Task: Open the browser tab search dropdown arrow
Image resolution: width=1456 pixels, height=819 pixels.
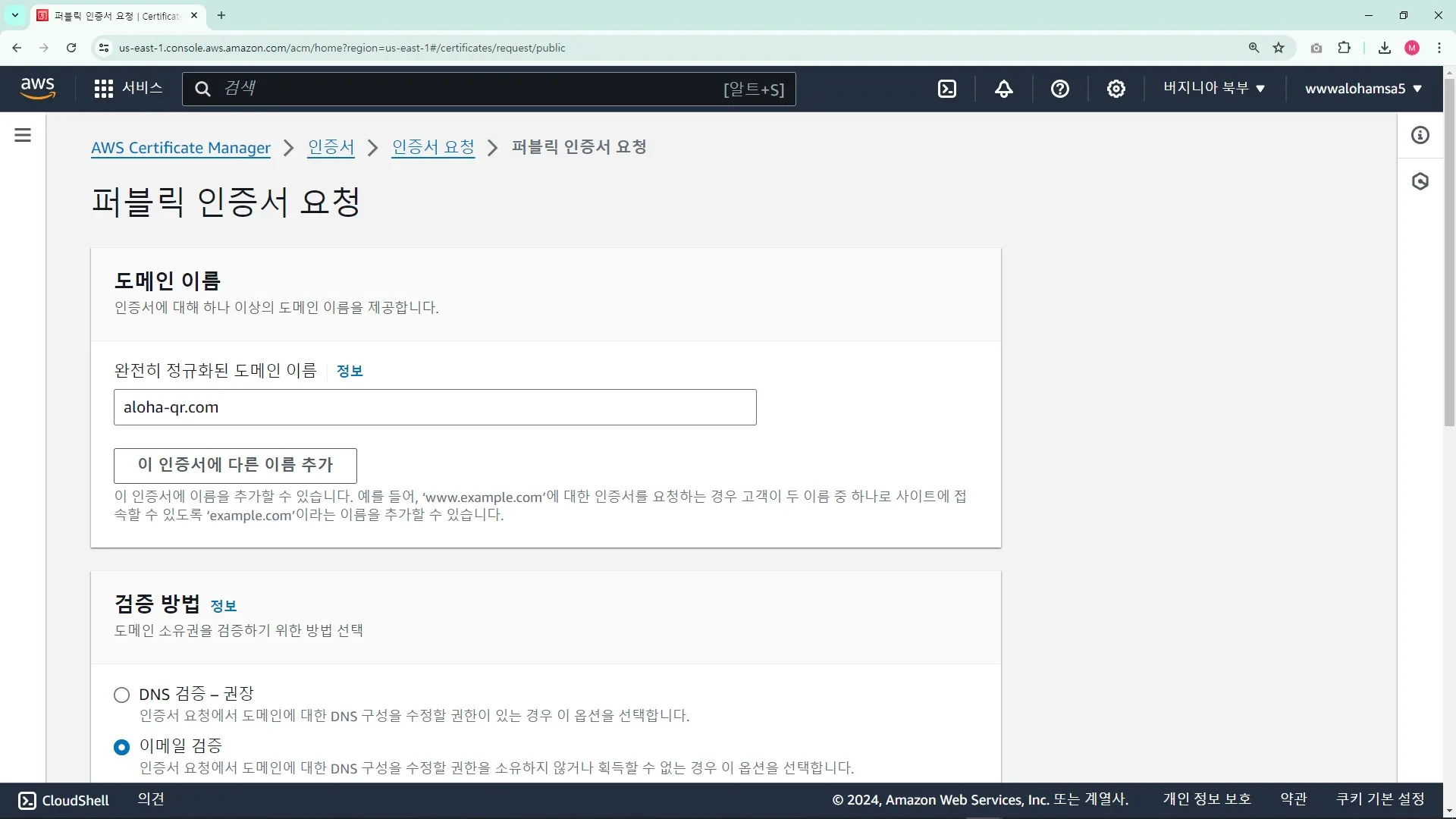Action: [14, 15]
